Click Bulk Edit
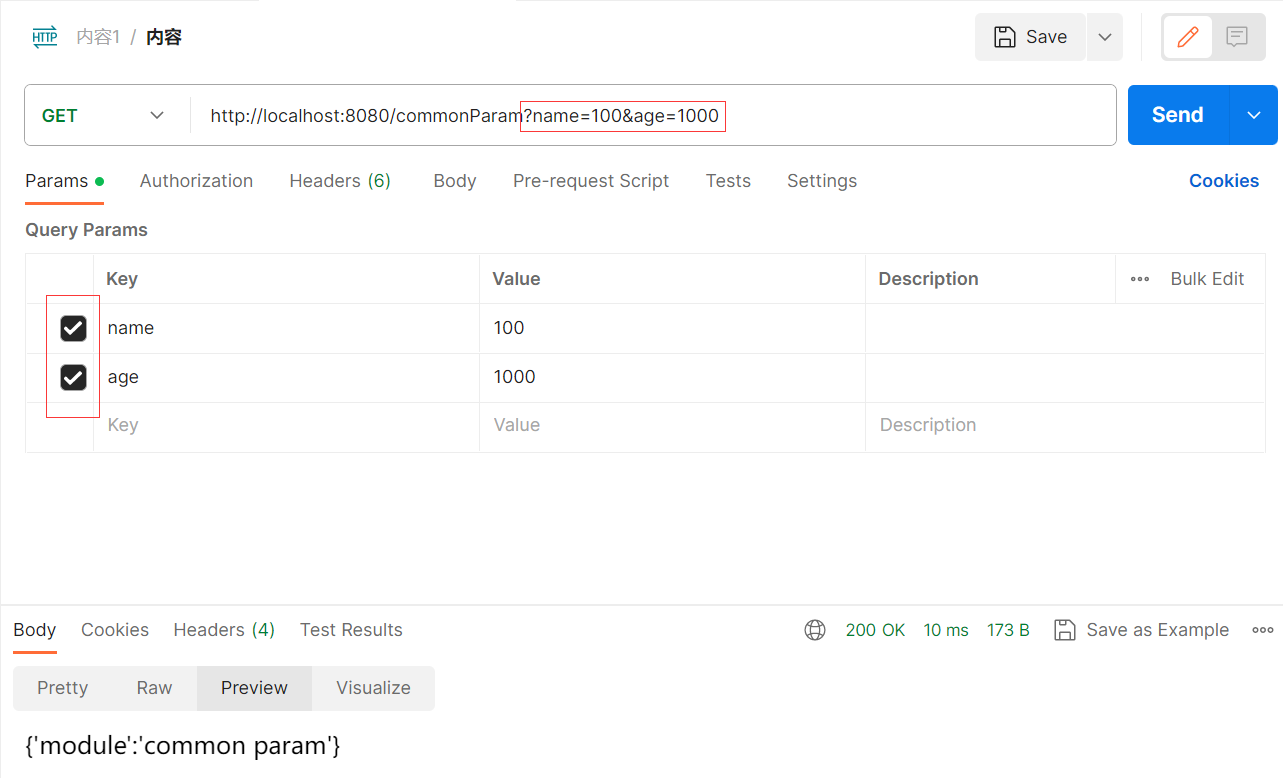This screenshot has height=778, width=1283. (1207, 279)
